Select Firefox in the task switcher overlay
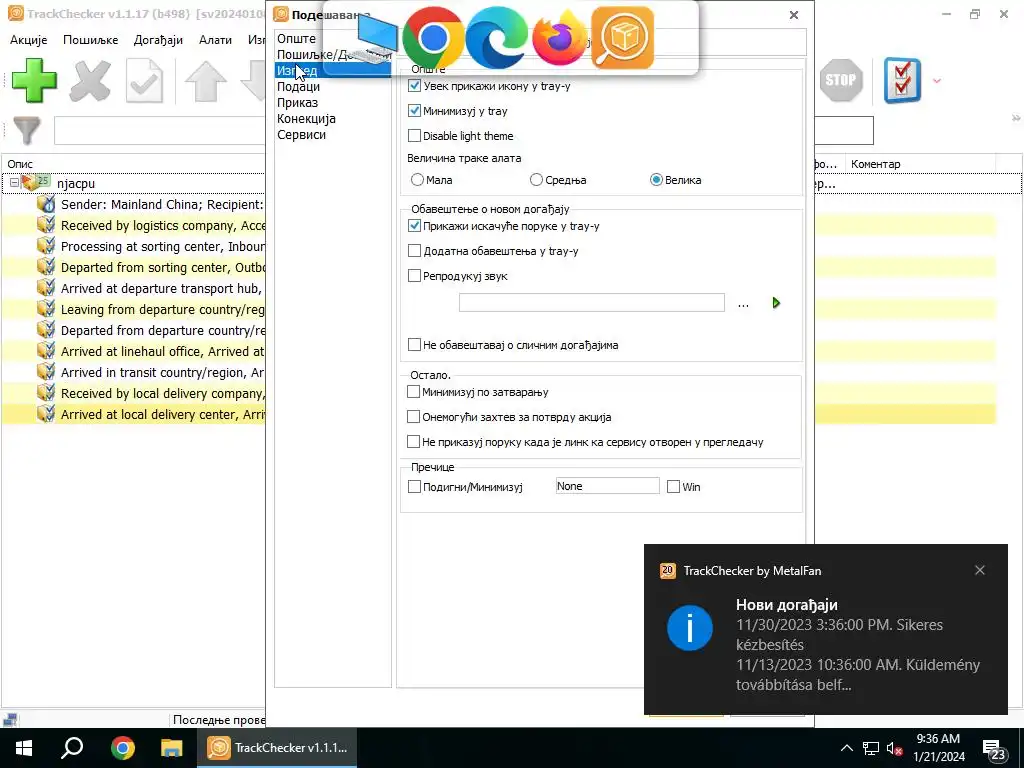Image resolution: width=1024 pixels, height=768 pixels. (x=560, y=38)
